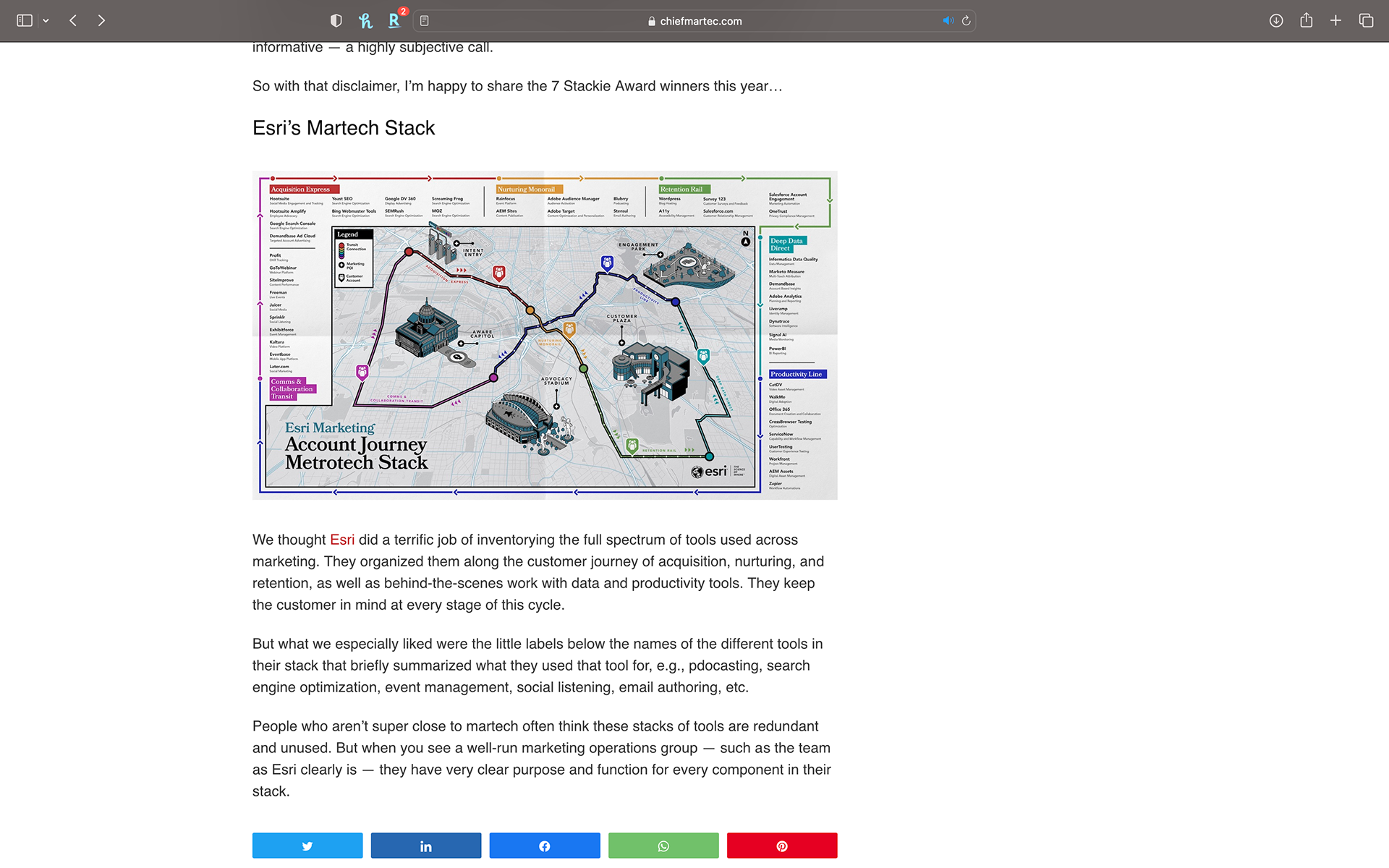Open a new tab
The height and width of the screenshot is (868, 1389).
[x=1335, y=21]
